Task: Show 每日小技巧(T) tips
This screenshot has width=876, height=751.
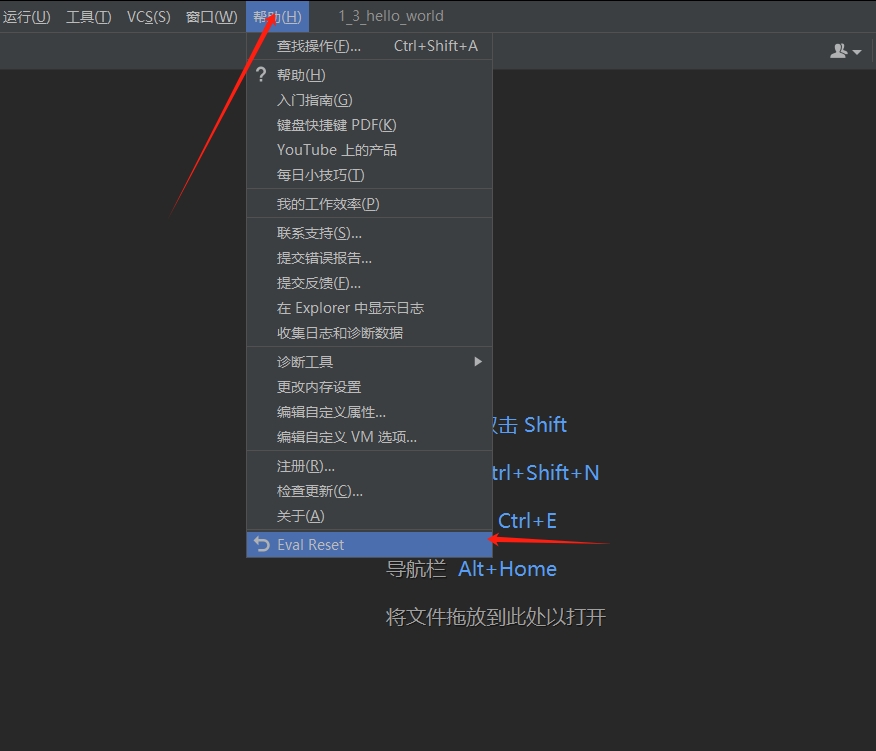Action: (x=320, y=175)
